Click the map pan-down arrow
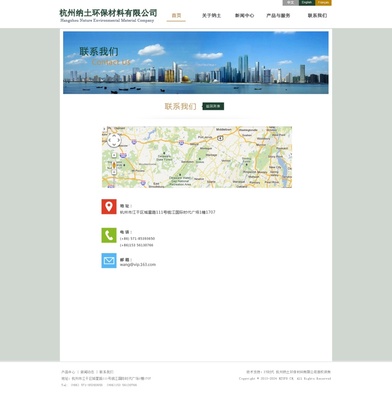Screen dimensions: 392x400 point(114,145)
